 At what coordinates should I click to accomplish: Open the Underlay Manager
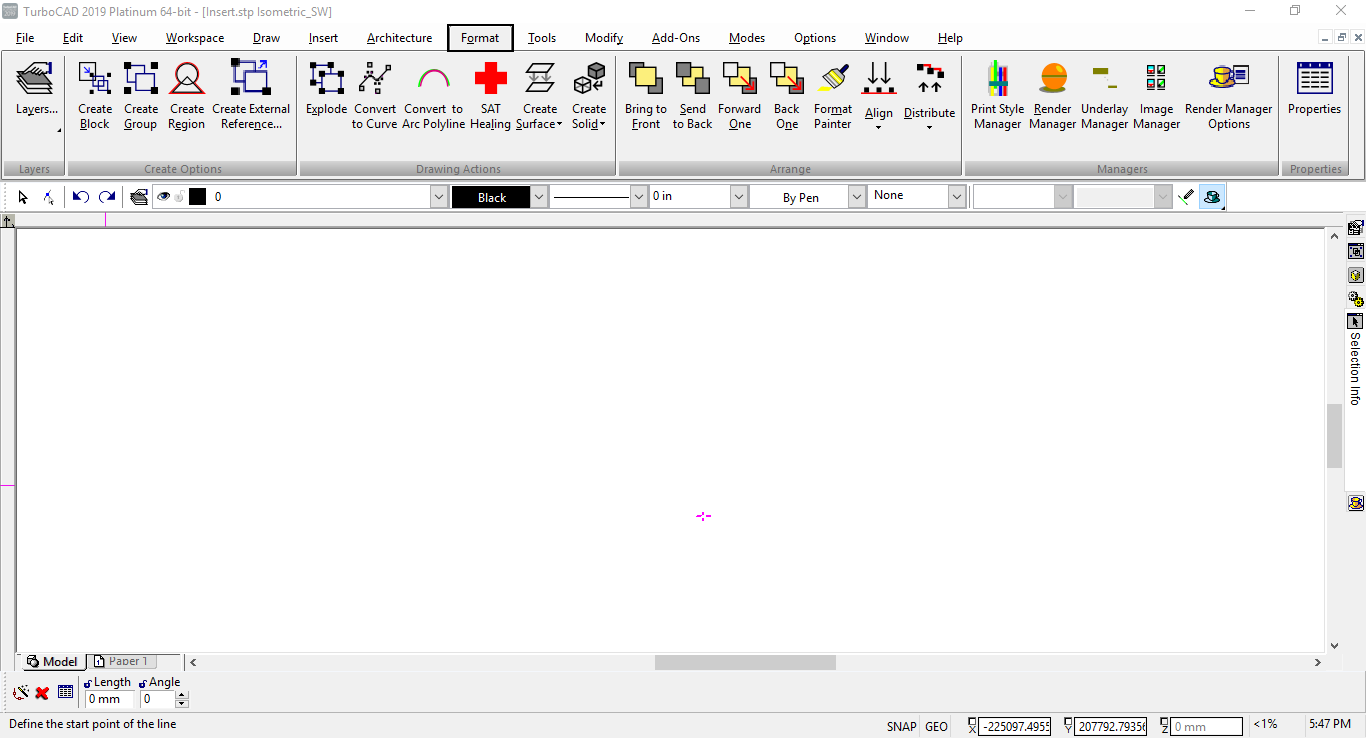(x=1105, y=95)
